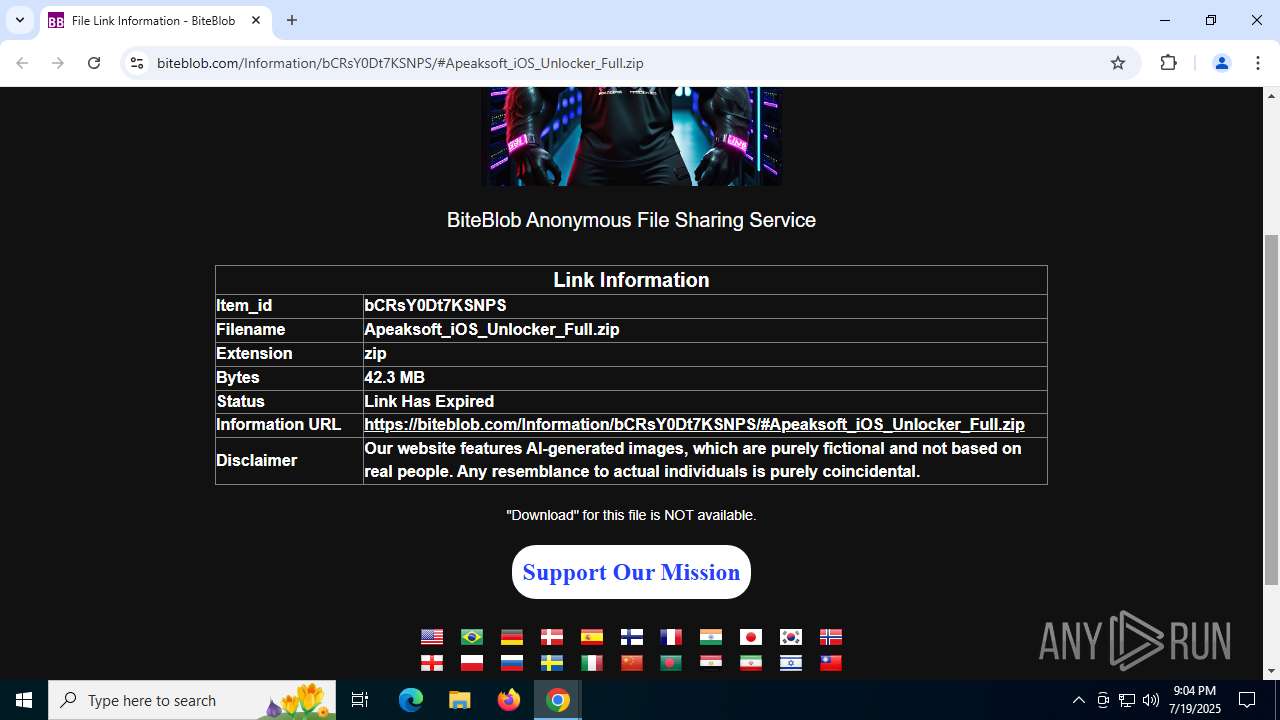Image resolution: width=1280 pixels, height=720 pixels.
Task: Select the Finland flag language
Action: tap(632, 637)
